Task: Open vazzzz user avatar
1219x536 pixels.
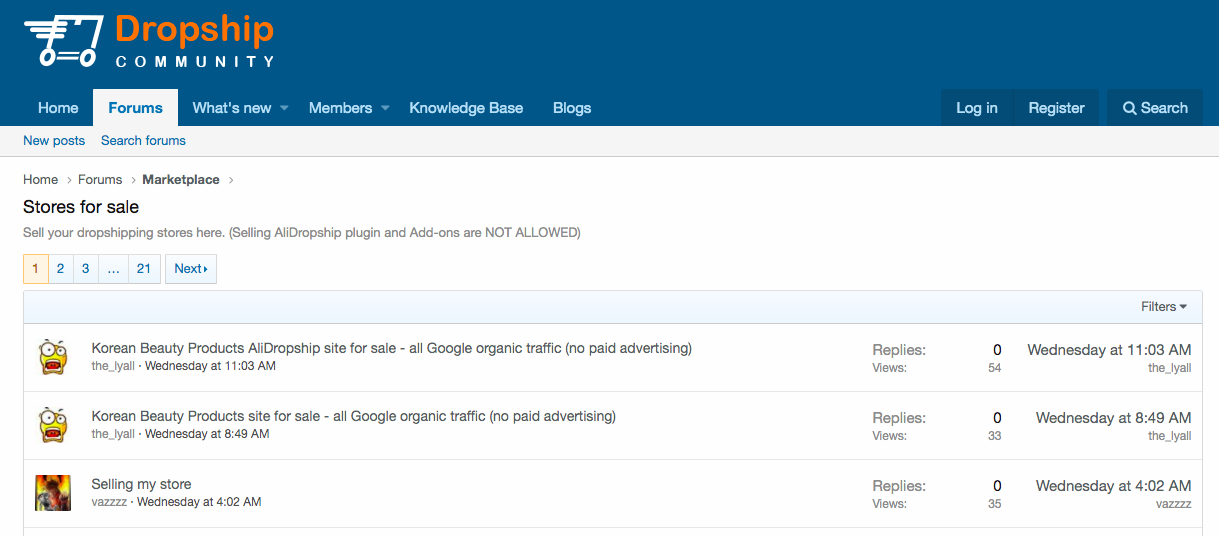Action: (x=53, y=493)
